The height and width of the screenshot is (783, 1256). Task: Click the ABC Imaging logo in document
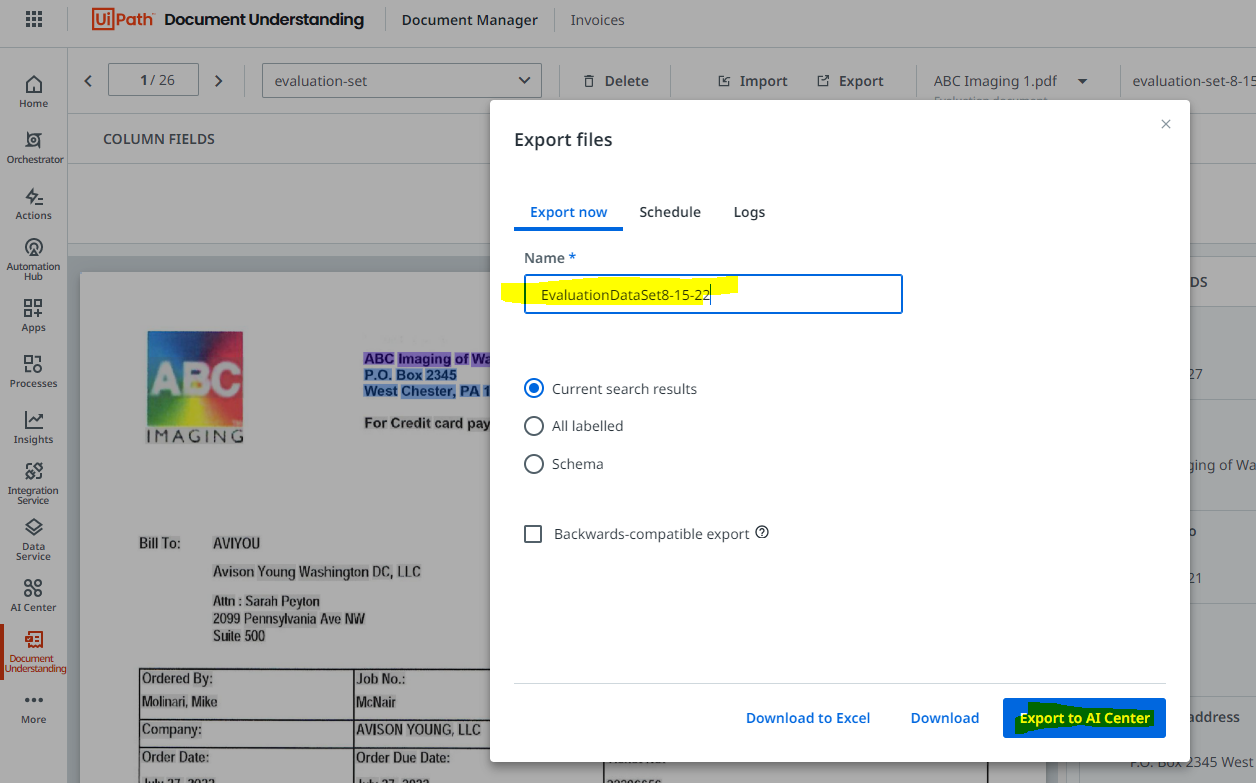pyautogui.click(x=195, y=387)
